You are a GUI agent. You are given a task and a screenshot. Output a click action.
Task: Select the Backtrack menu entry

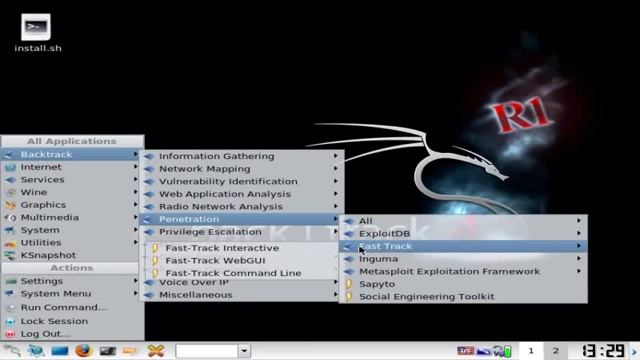(70, 154)
